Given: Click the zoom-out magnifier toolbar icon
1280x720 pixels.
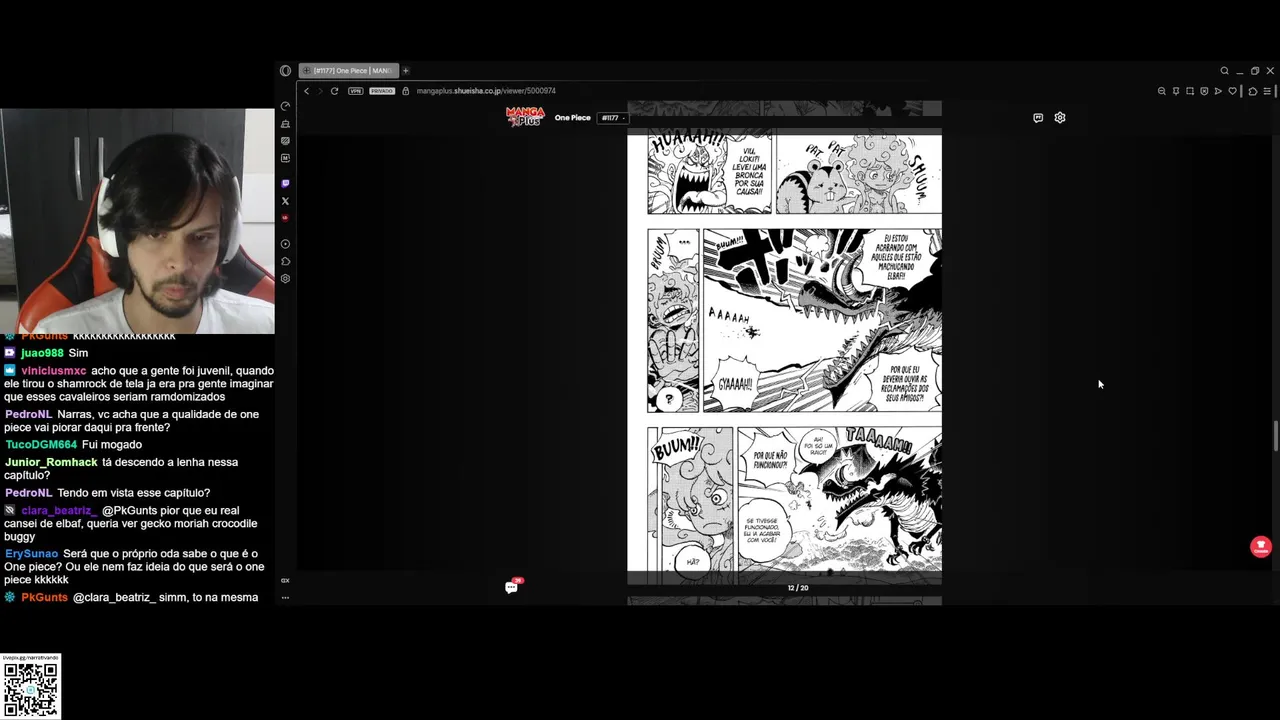Looking at the screenshot, I should pos(1162,91).
